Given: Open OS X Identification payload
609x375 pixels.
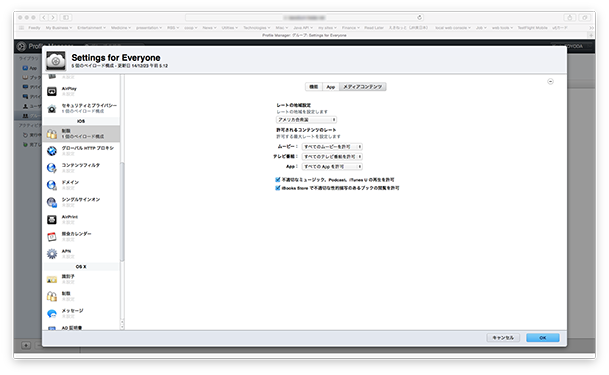Looking at the screenshot, I should click(82, 279).
